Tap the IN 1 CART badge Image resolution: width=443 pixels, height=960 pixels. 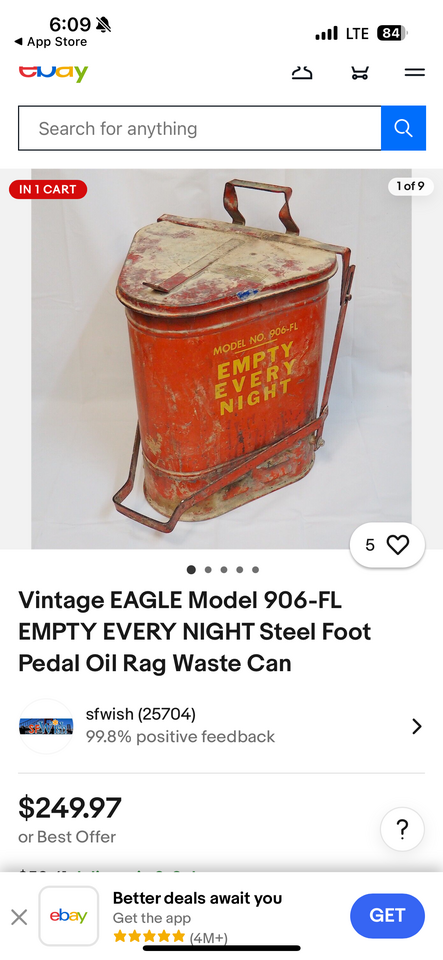coord(48,189)
